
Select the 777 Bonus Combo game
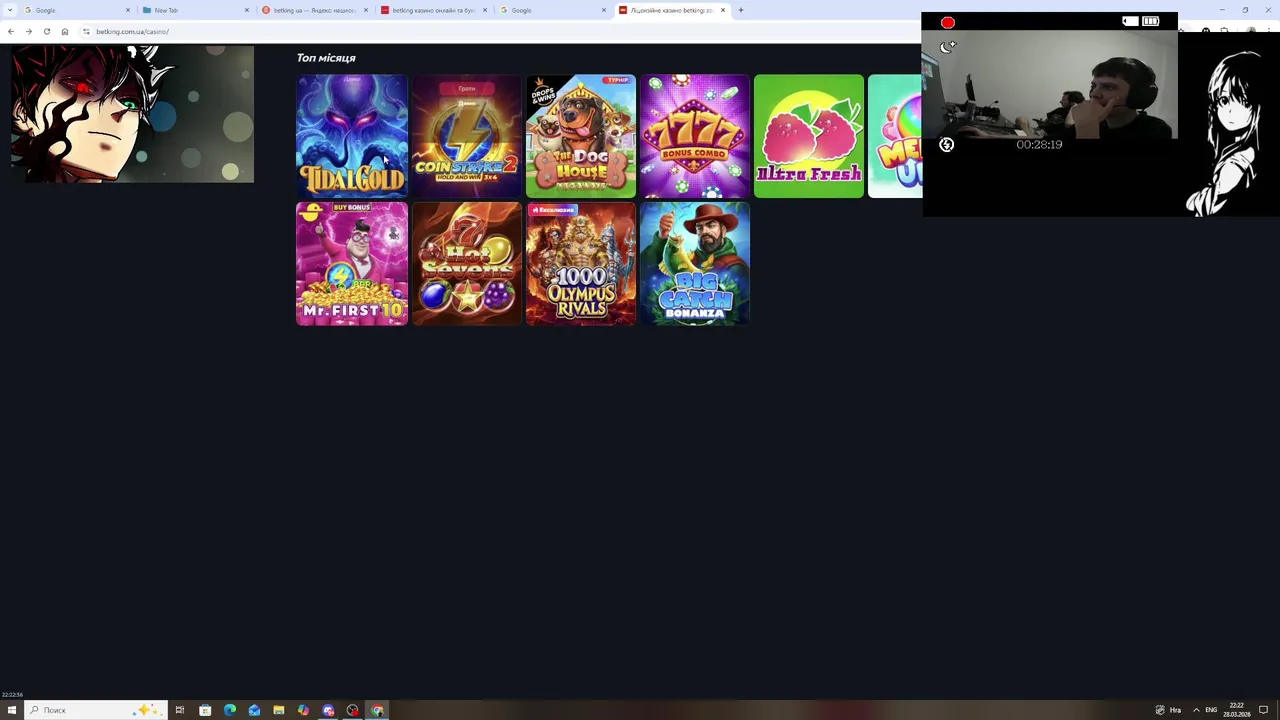(695, 136)
